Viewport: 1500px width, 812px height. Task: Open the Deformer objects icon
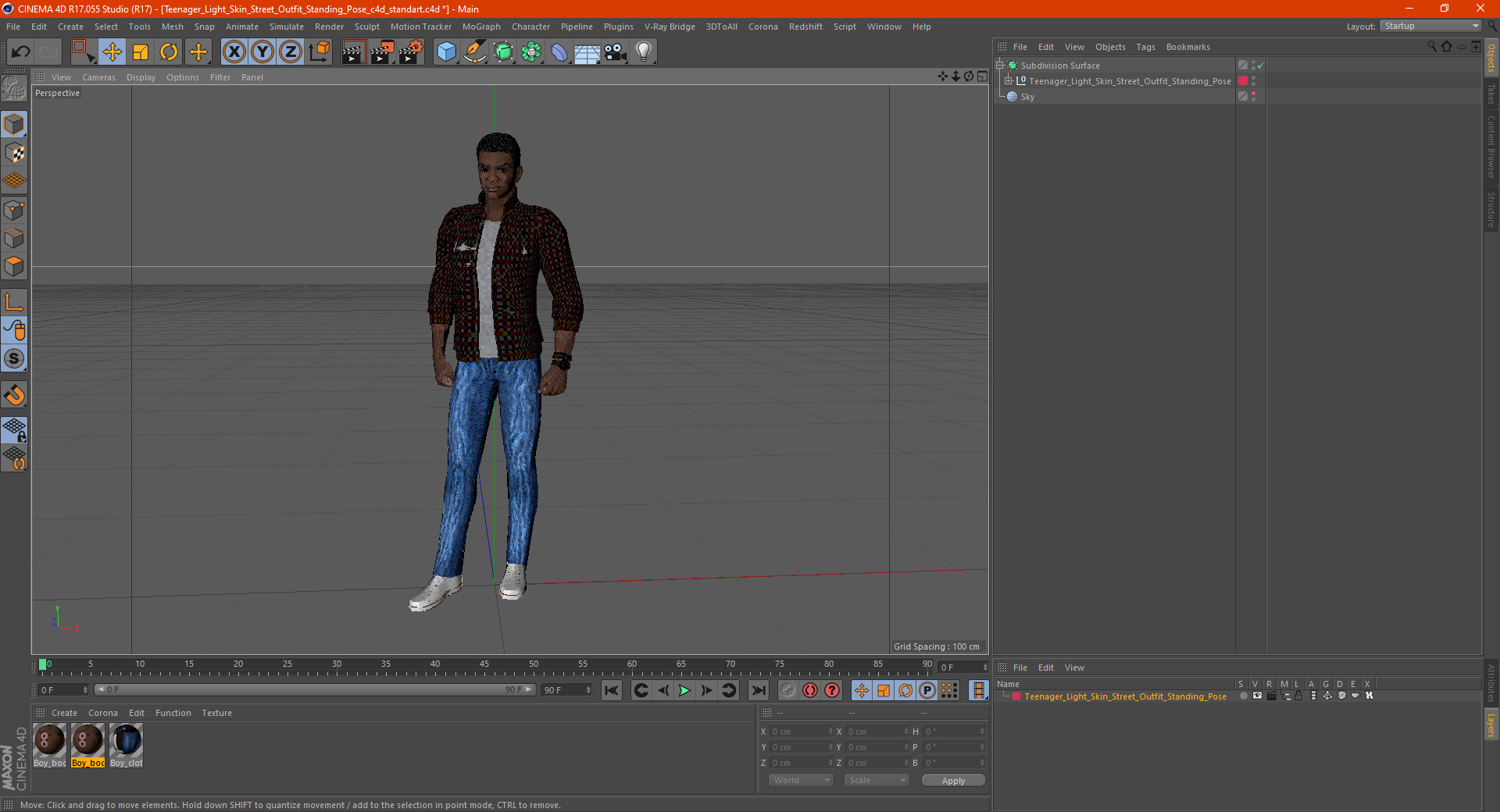coord(559,52)
